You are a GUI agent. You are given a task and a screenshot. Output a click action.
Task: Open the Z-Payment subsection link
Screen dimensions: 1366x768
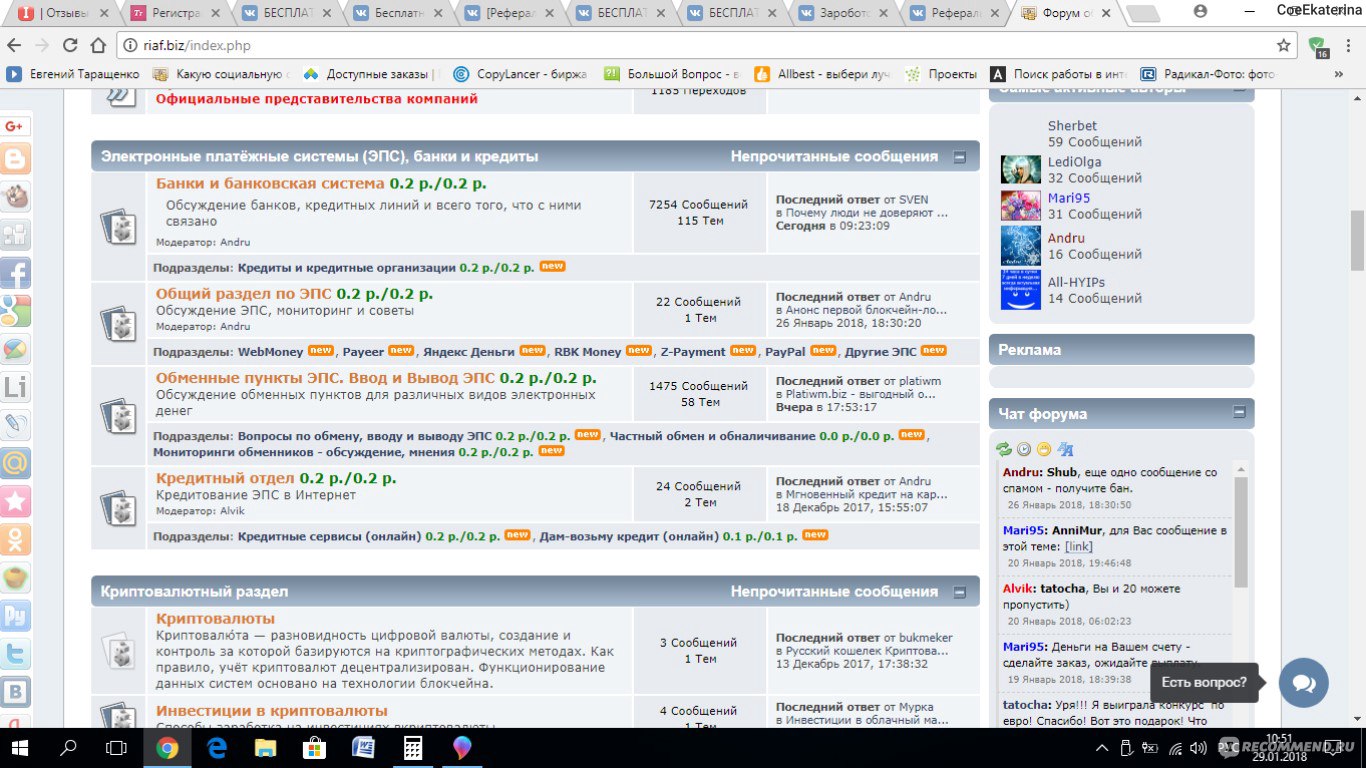692,352
